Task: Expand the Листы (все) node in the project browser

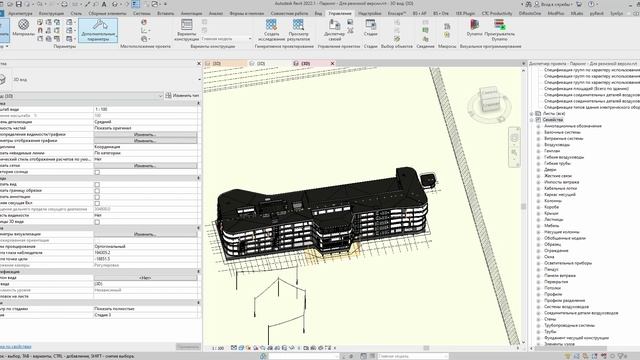Action: pyautogui.click(x=532, y=113)
